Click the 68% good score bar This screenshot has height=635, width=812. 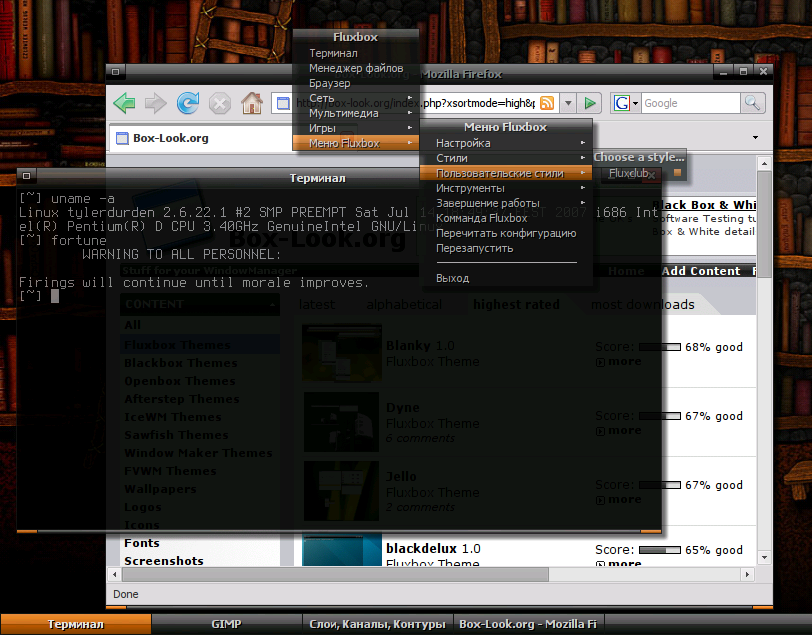coord(660,347)
